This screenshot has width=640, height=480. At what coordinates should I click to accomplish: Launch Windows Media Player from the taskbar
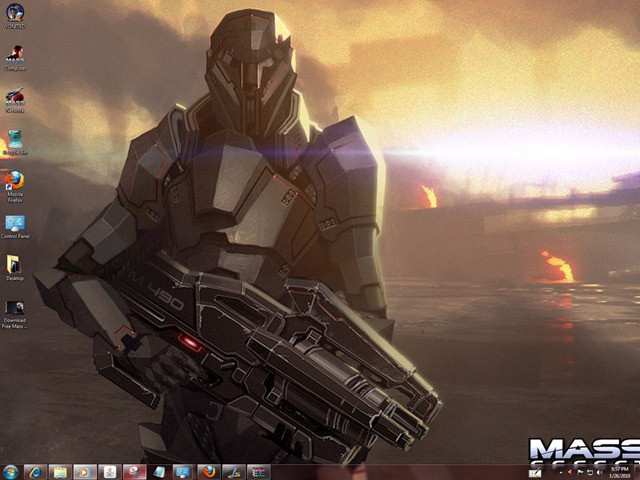point(85,472)
